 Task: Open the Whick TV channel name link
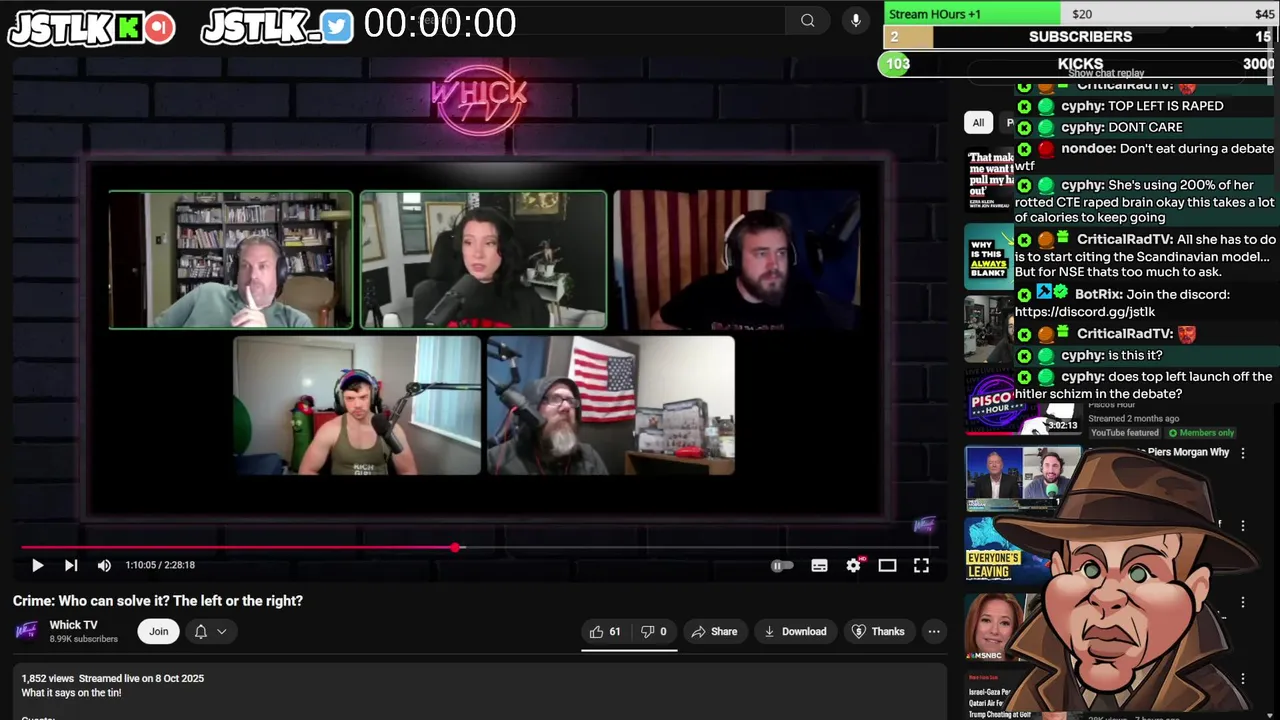[x=74, y=625]
